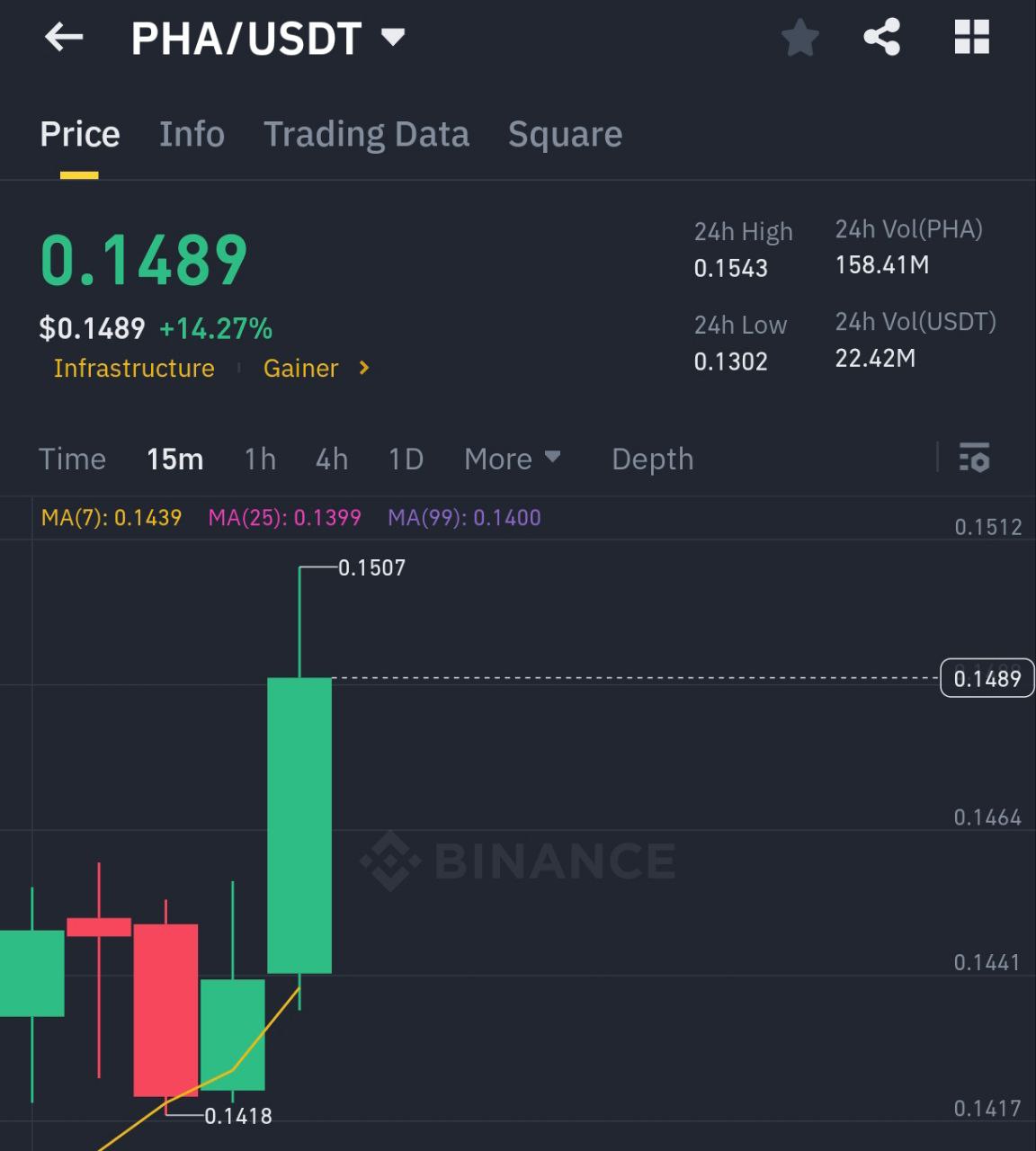Tap the 24h Vol(USDT) value 22.42M
The width and height of the screenshot is (1036, 1151).
[875, 358]
